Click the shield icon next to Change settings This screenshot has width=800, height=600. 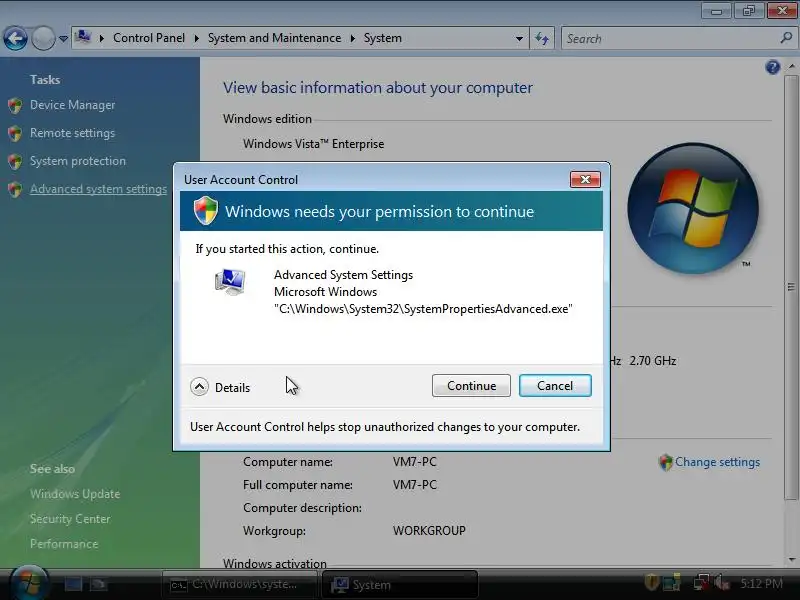pos(666,462)
